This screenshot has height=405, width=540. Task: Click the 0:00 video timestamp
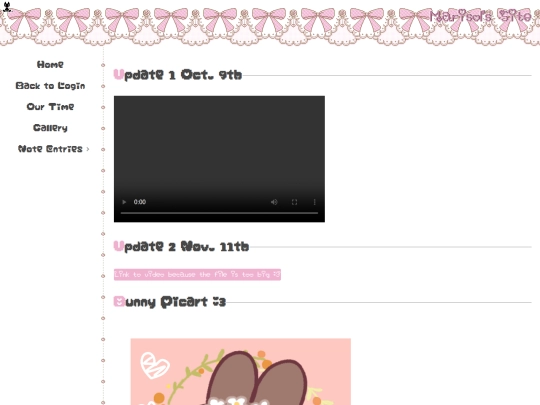tap(140, 202)
